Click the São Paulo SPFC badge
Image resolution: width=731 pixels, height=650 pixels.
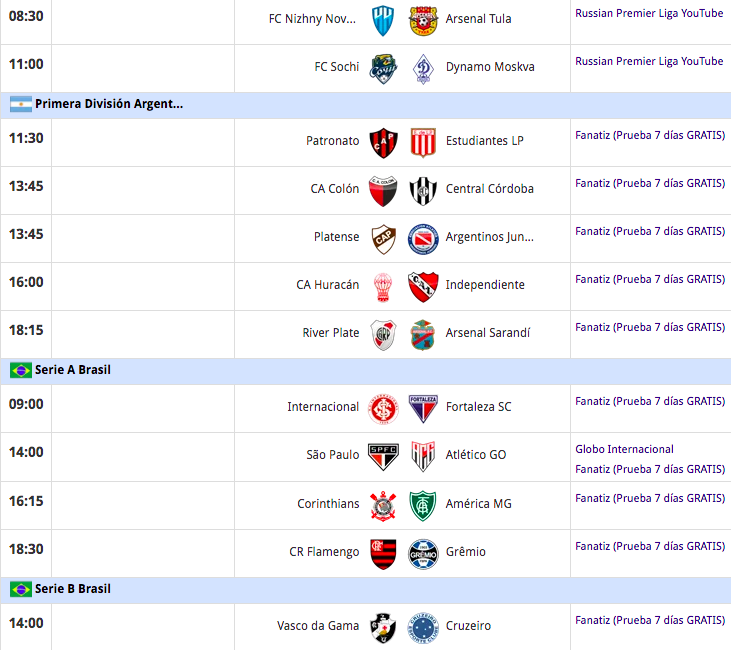click(x=383, y=456)
